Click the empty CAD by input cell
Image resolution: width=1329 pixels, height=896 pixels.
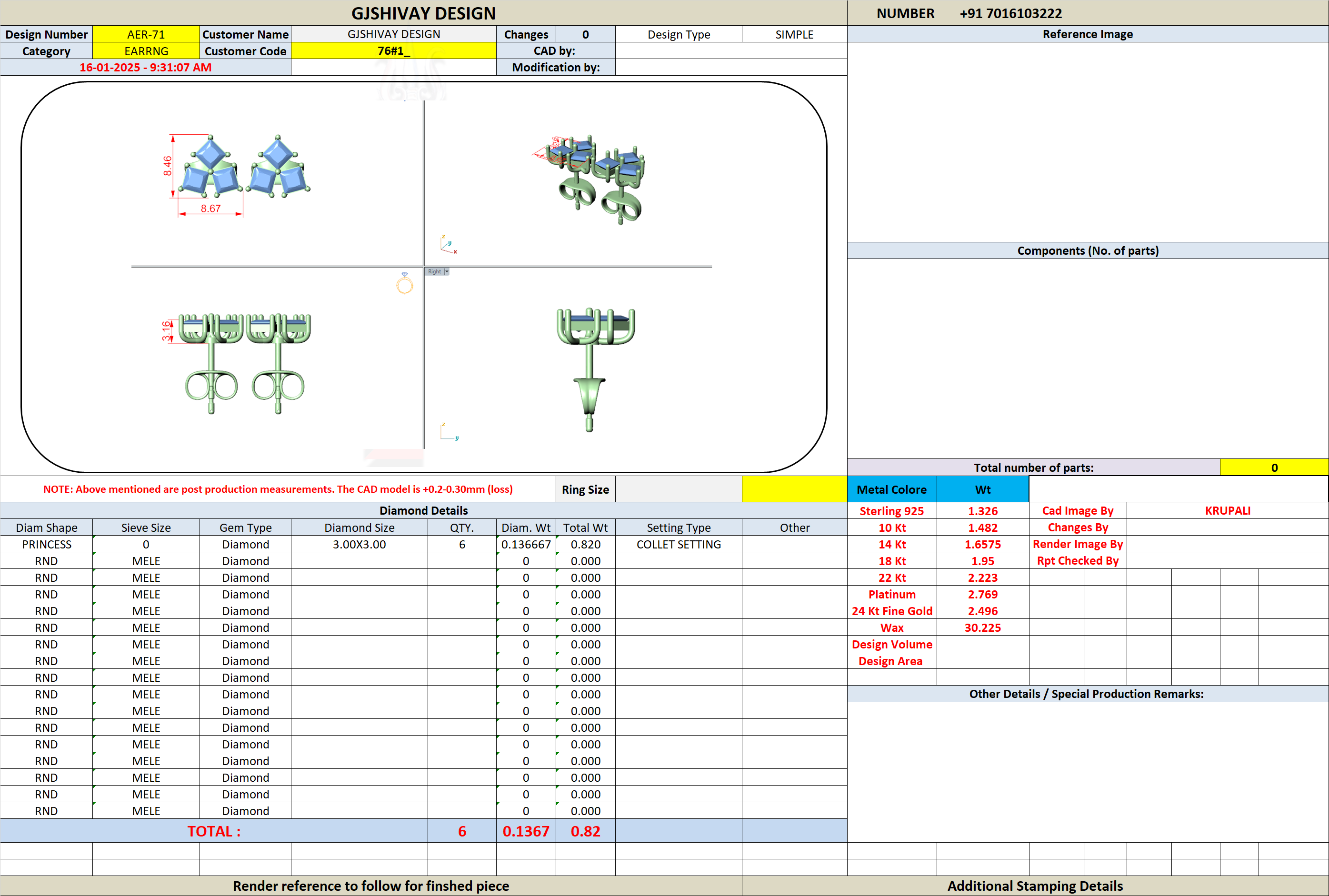(731, 51)
